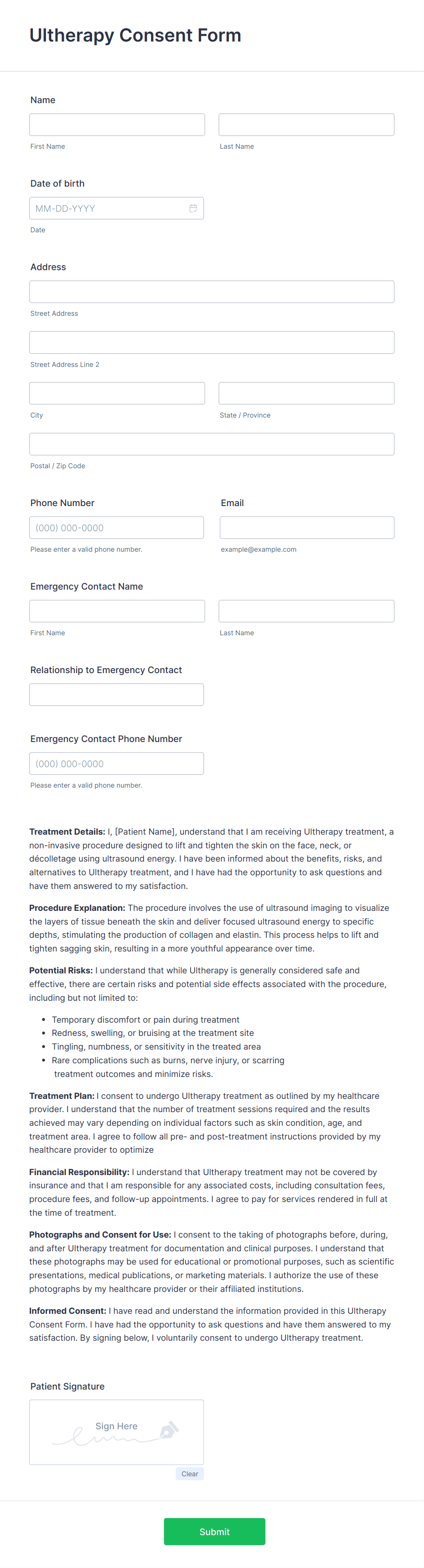The height and width of the screenshot is (1568, 424).
Task: Click the Street Address field
Action: 212,291
